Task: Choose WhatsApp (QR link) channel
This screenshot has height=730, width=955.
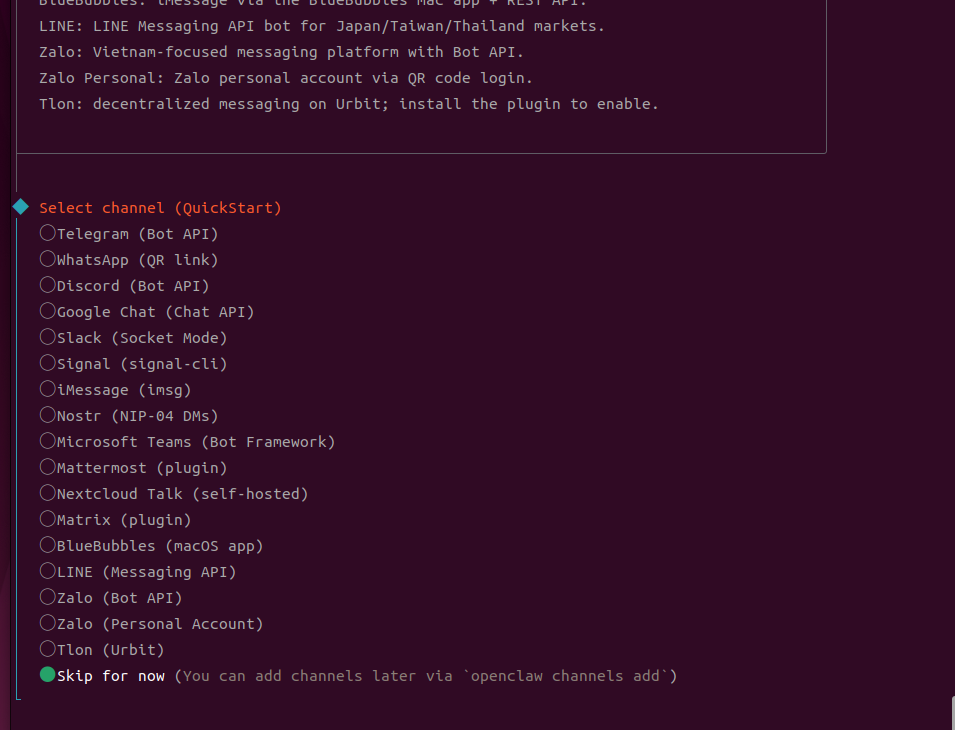Action: click(48, 259)
